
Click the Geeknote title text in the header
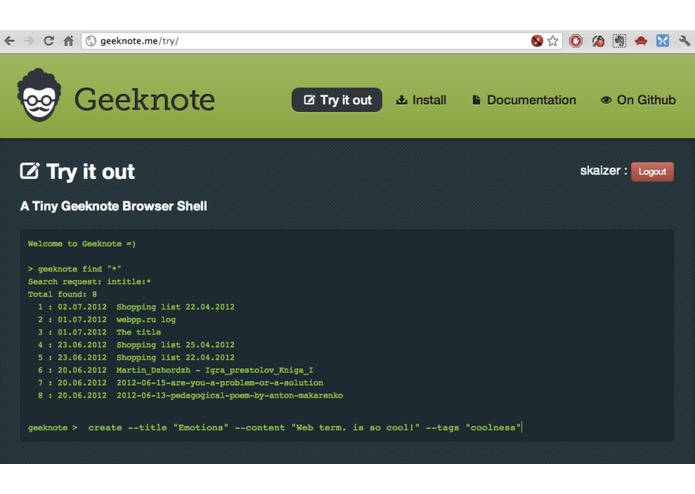(x=144, y=99)
